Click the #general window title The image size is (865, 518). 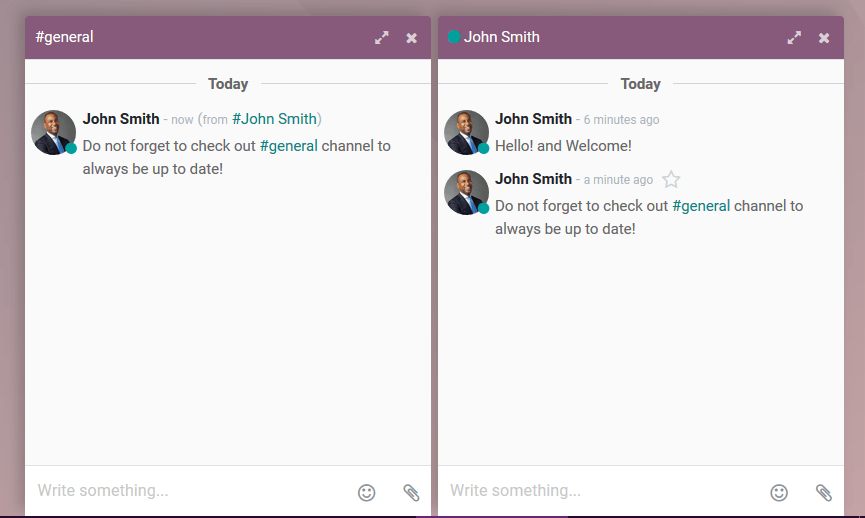[x=65, y=37]
